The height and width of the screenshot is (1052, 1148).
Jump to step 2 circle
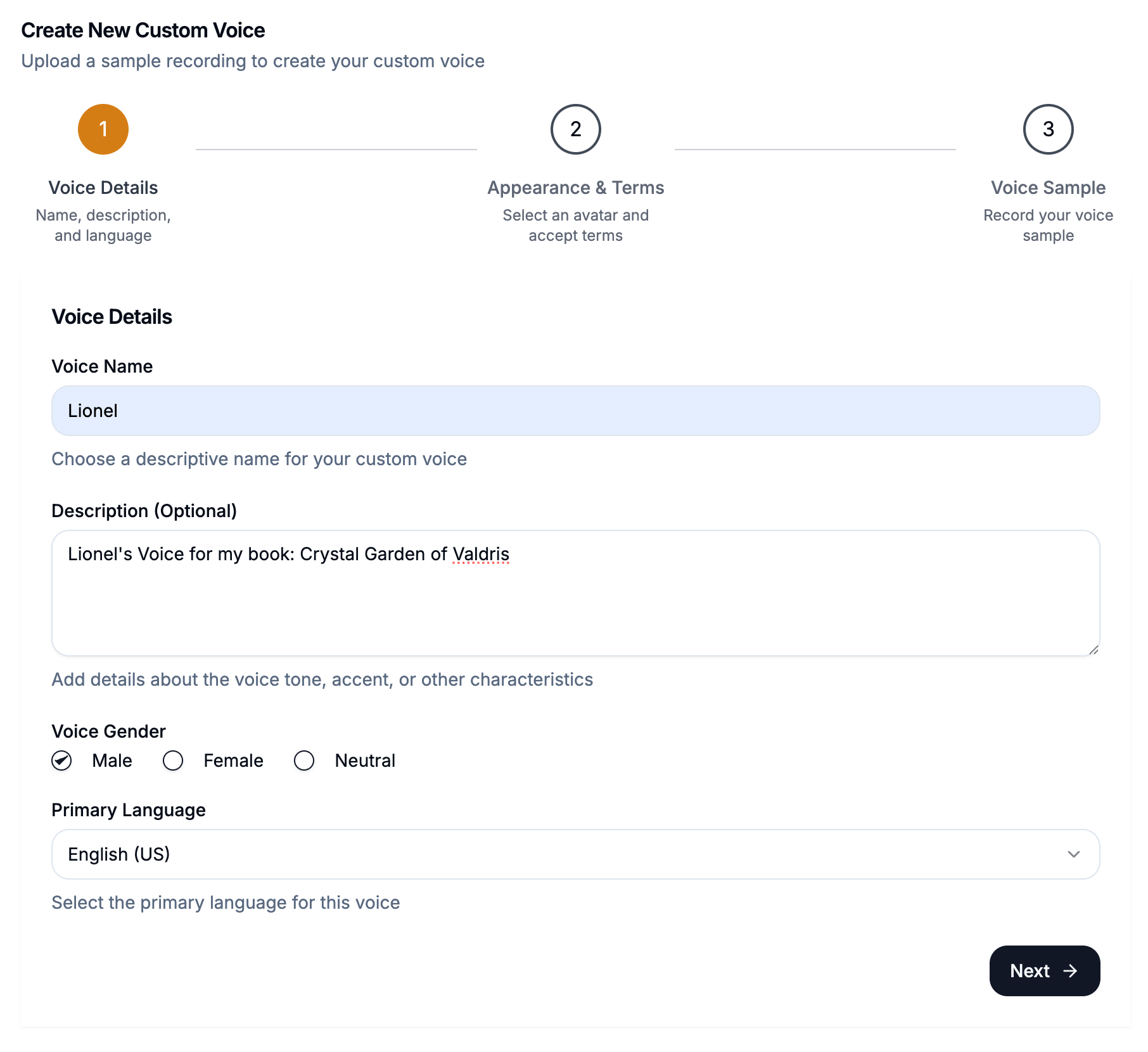point(575,129)
